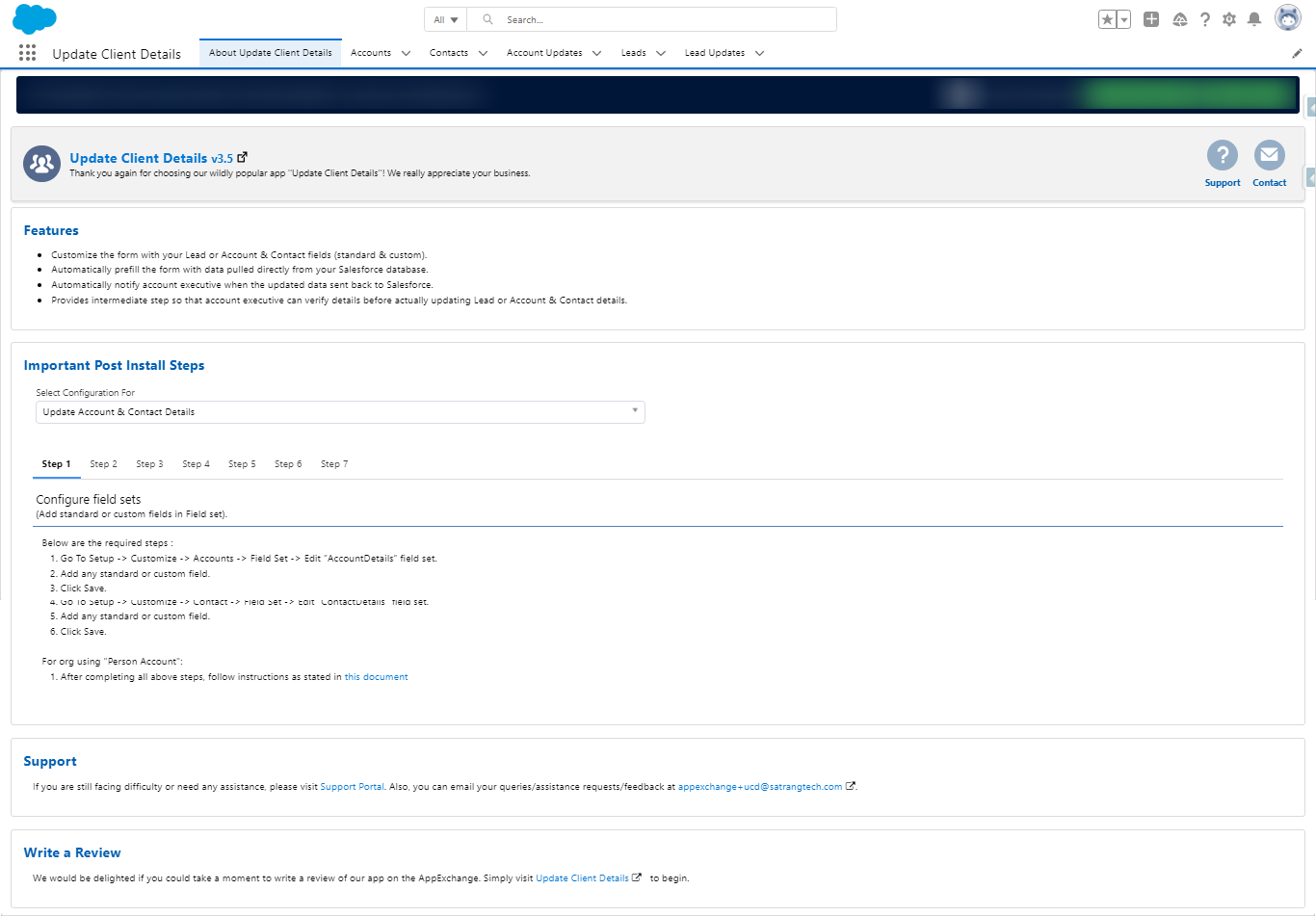Open the About Update Client Details tab
The image size is (1316, 916).
point(271,53)
